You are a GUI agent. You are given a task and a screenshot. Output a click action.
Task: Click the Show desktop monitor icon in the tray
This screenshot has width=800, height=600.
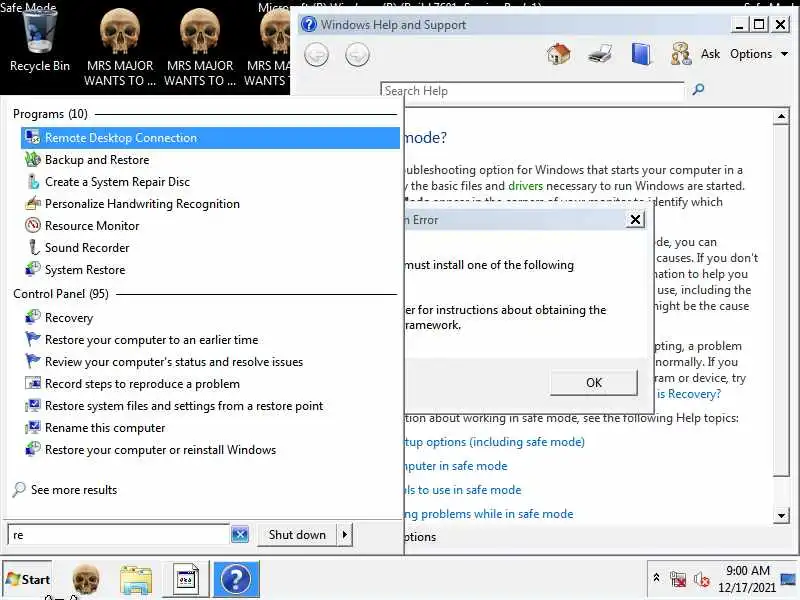point(788,579)
